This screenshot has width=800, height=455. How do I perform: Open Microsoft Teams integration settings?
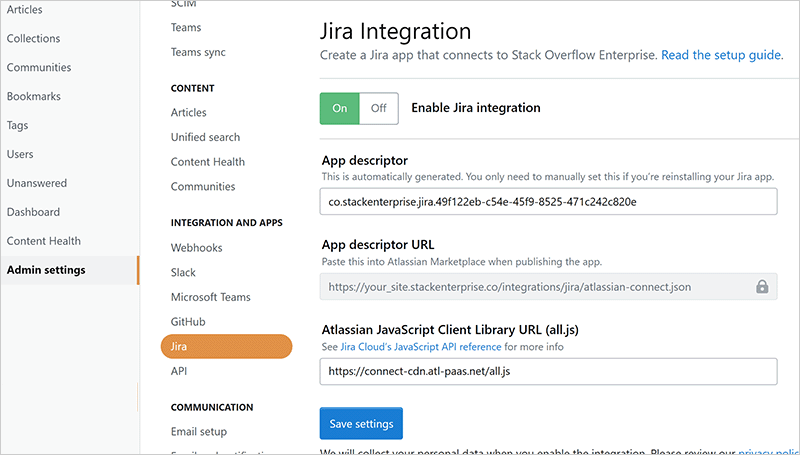(211, 297)
